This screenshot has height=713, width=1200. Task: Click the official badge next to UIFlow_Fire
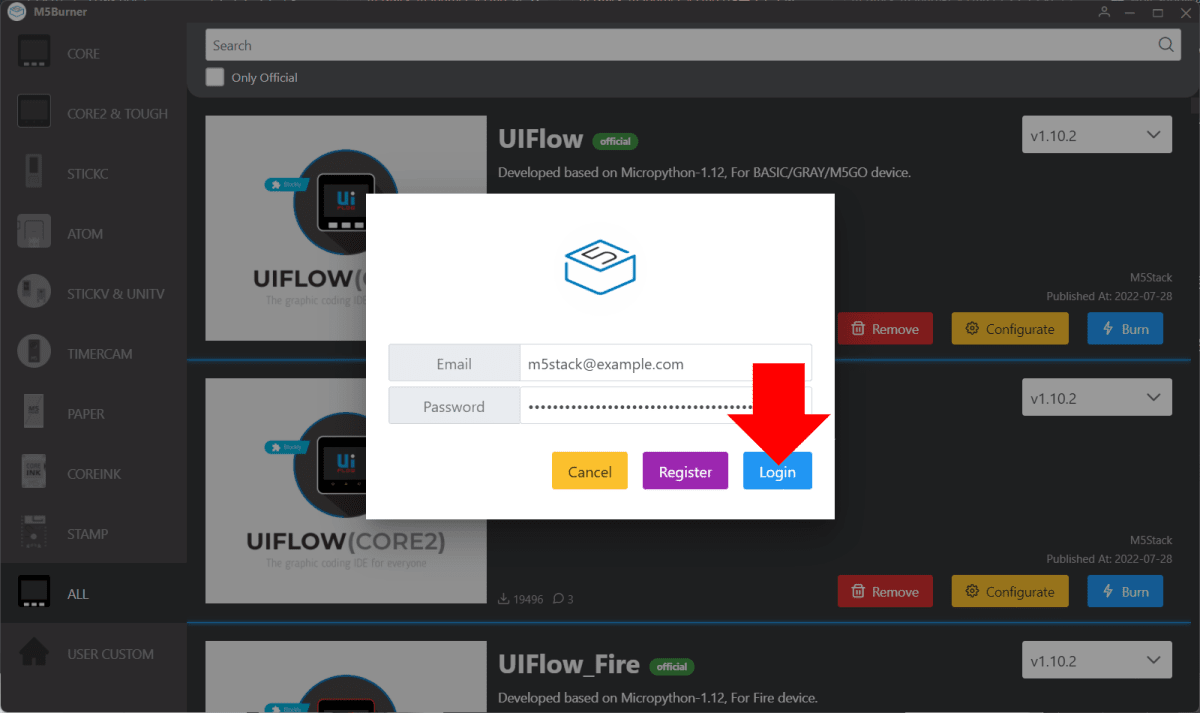(672, 666)
